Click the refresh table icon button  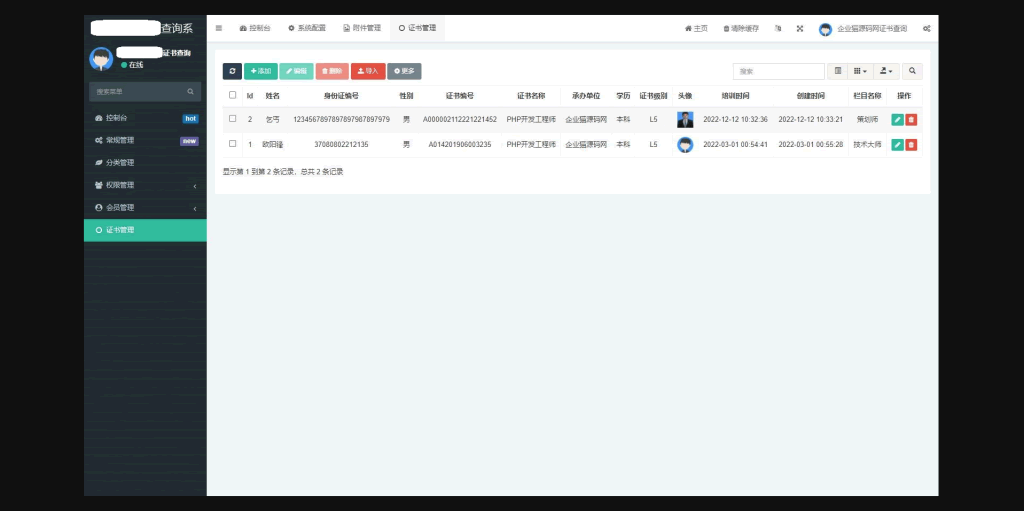coord(232,71)
